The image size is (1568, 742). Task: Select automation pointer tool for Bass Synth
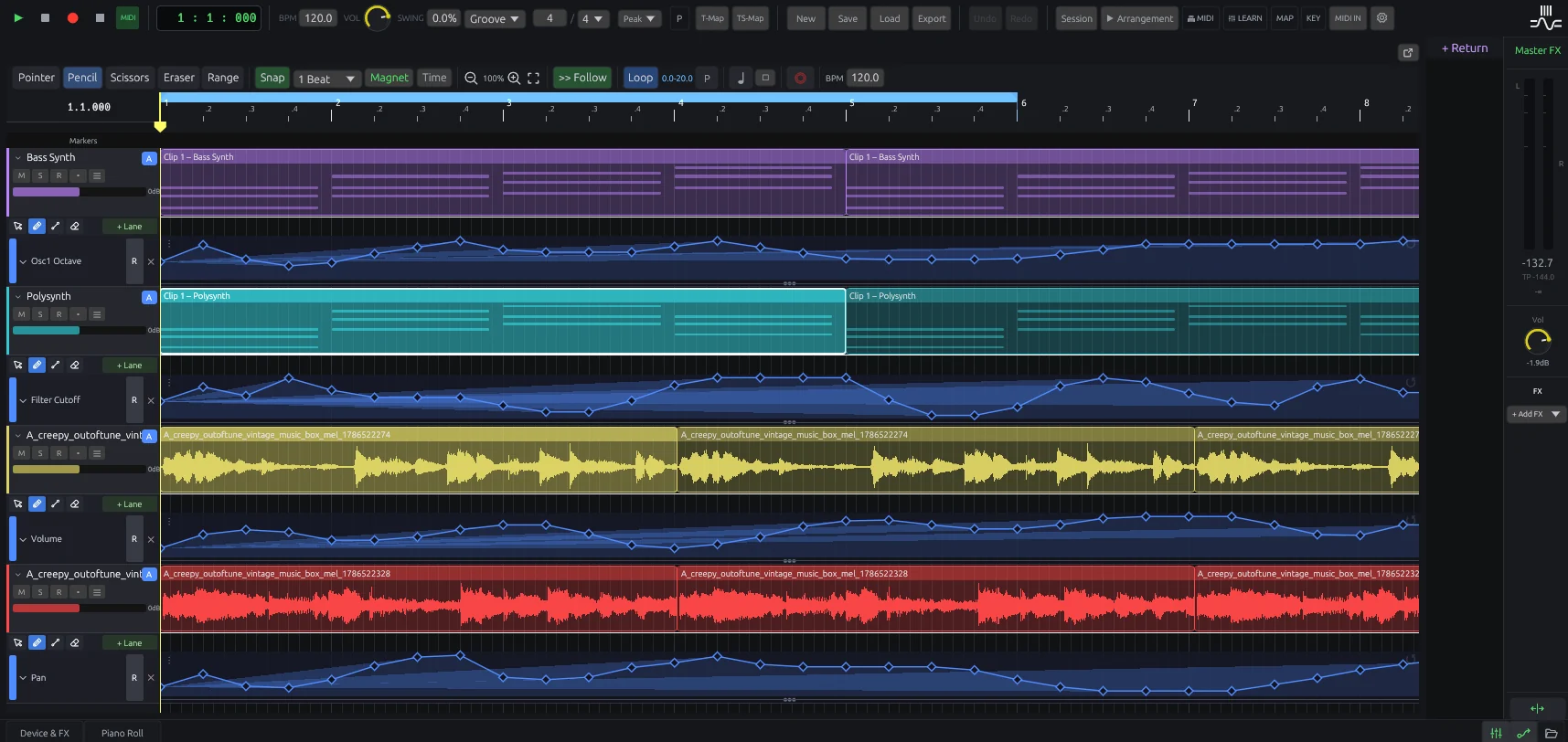(18, 226)
